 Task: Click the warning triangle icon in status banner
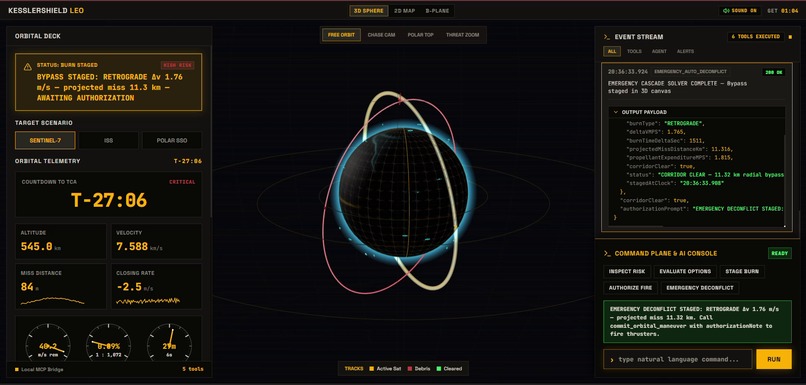(27, 67)
